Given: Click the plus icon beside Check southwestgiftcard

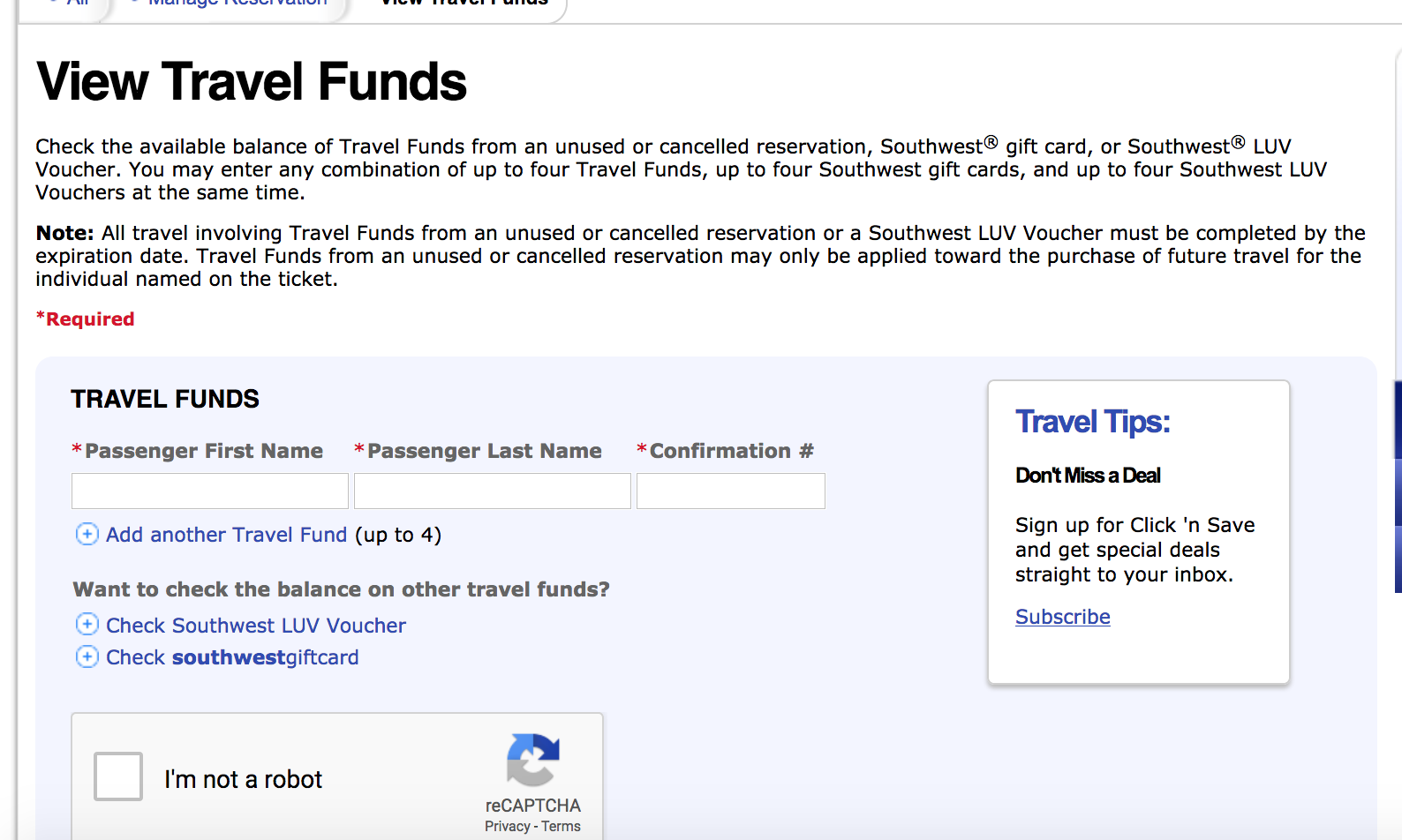Looking at the screenshot, I should tap(87, 656).
